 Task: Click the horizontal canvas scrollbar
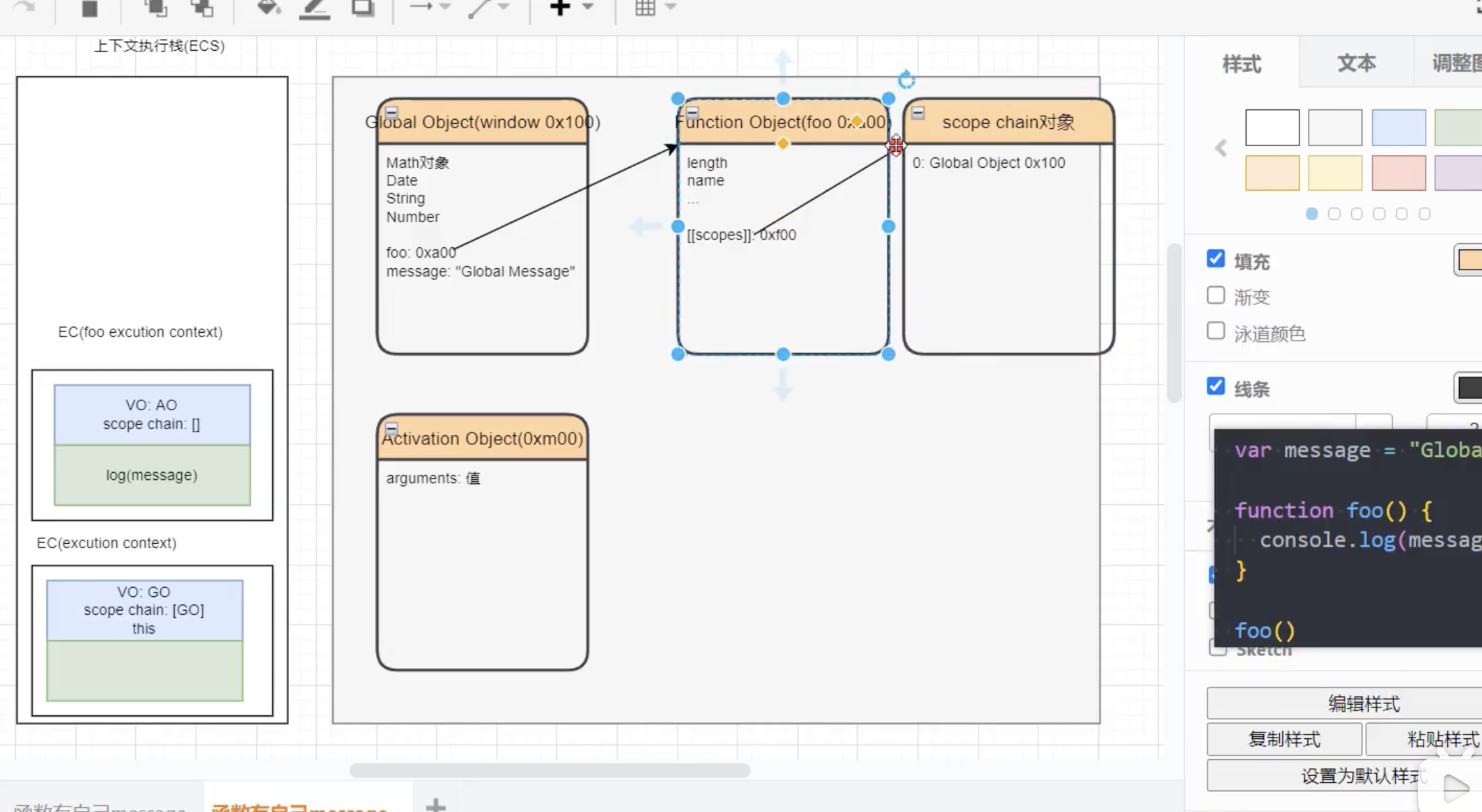pyautogui.click(x=549, y=770)
